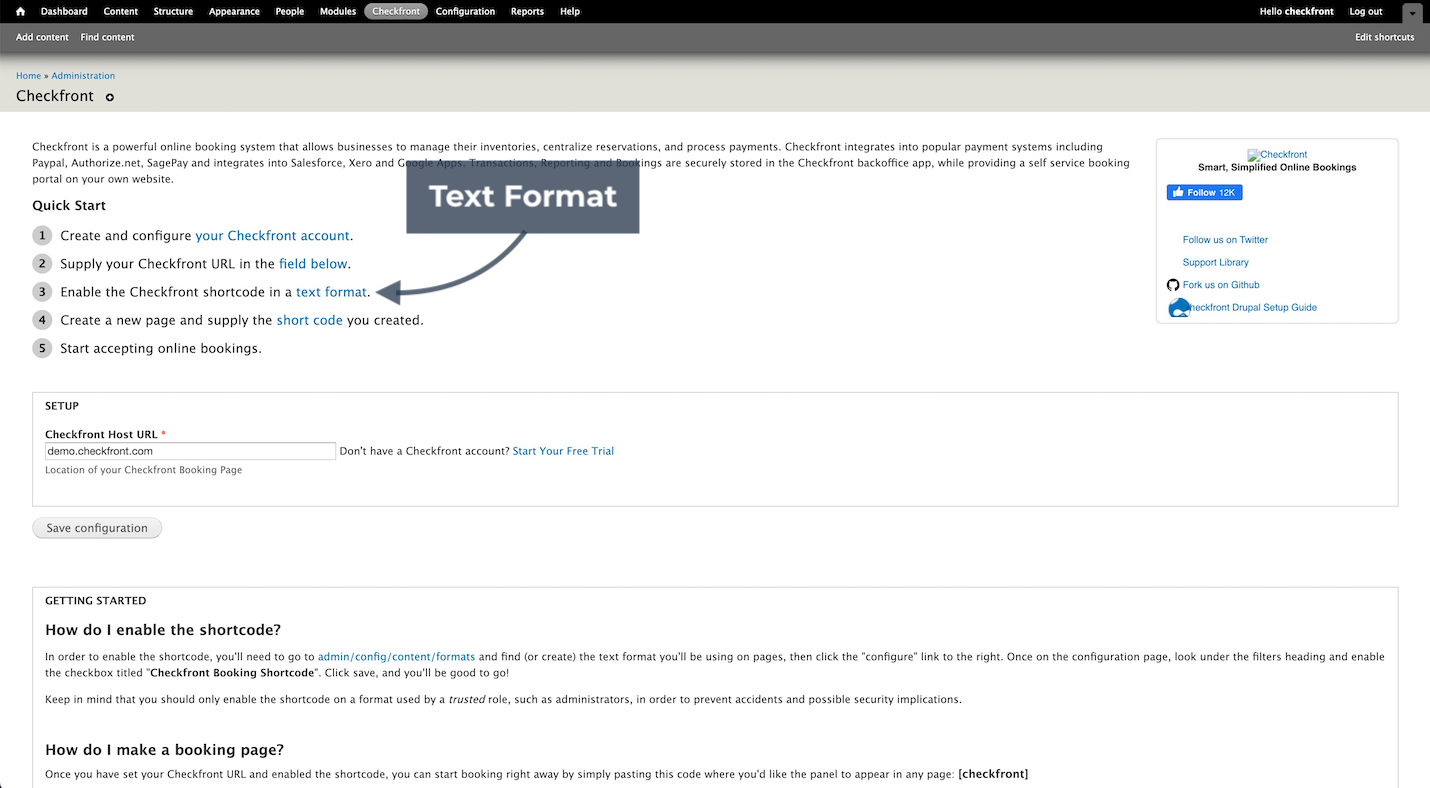The image size is (1430, 788).
Task: Click the Quick Start heading
Action: [x=69, y=206]
